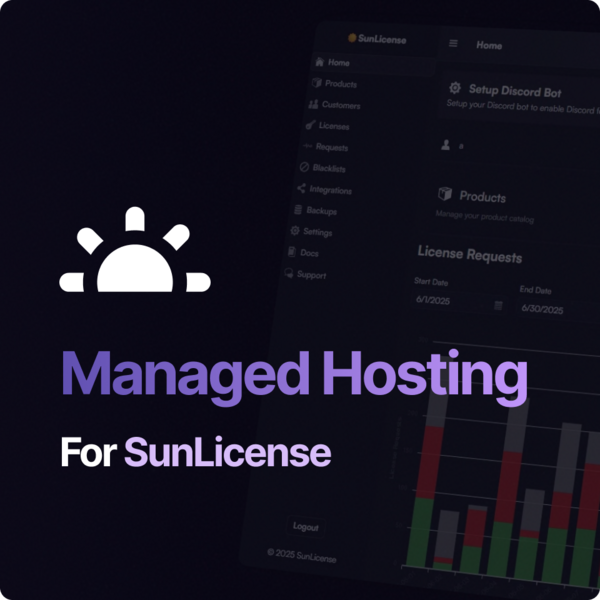This screenshot has height=600, width=600.
Task: Click the "Manage your product catalog" text
Action: [x=484, y=217]
